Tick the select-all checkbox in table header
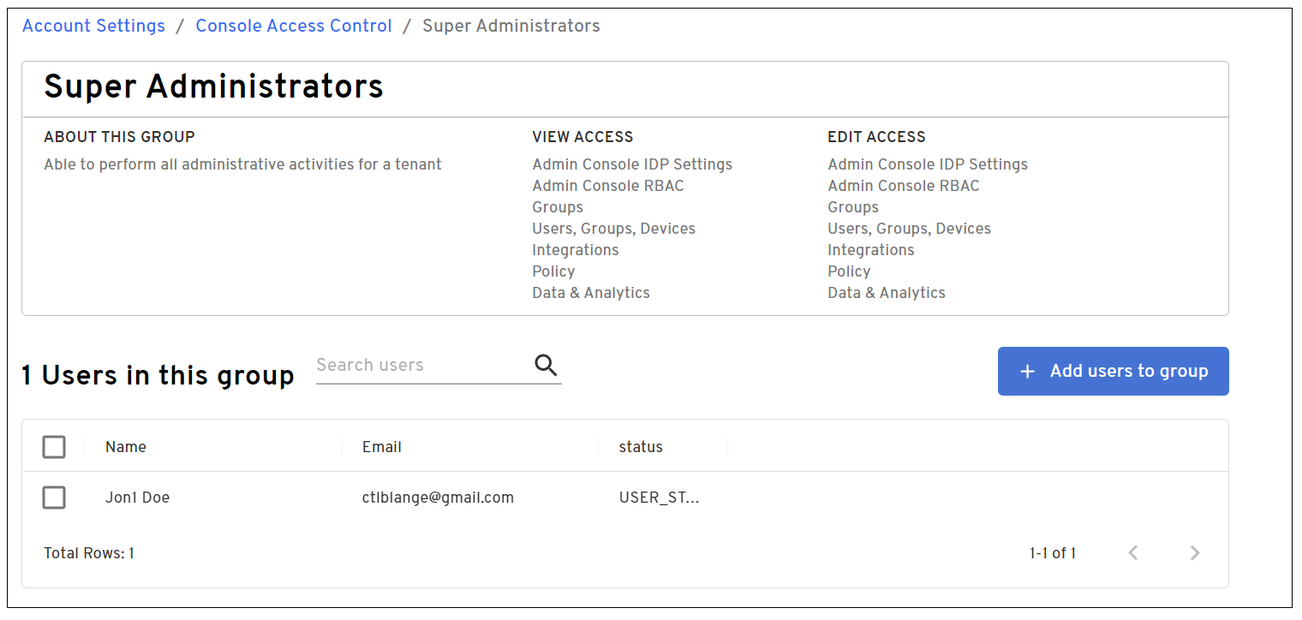The image size is (1302, 620). 54,447
